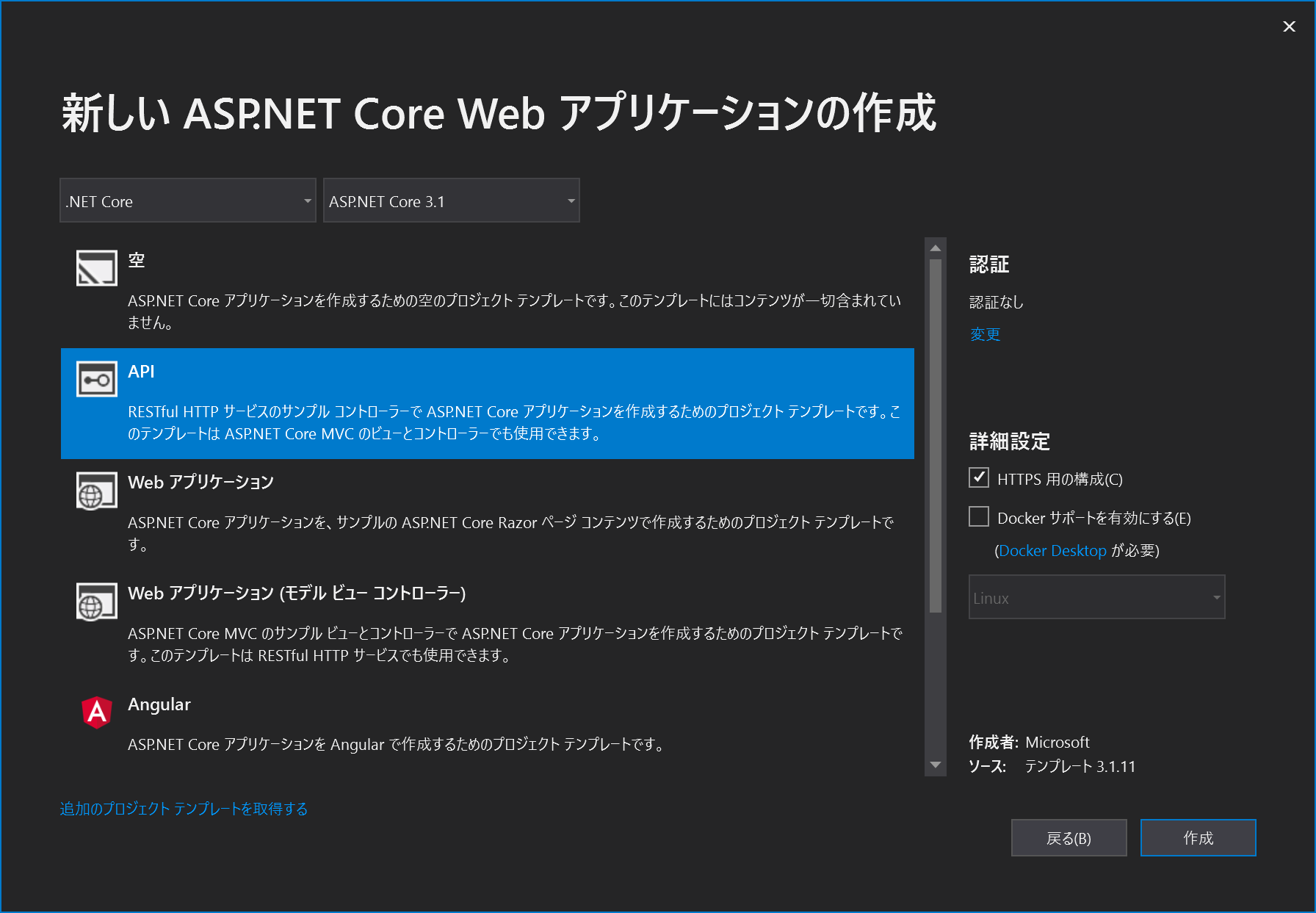Click the template list scrollbar thumb
Screen dimensions: 1316x913
[x=936, y=436]
